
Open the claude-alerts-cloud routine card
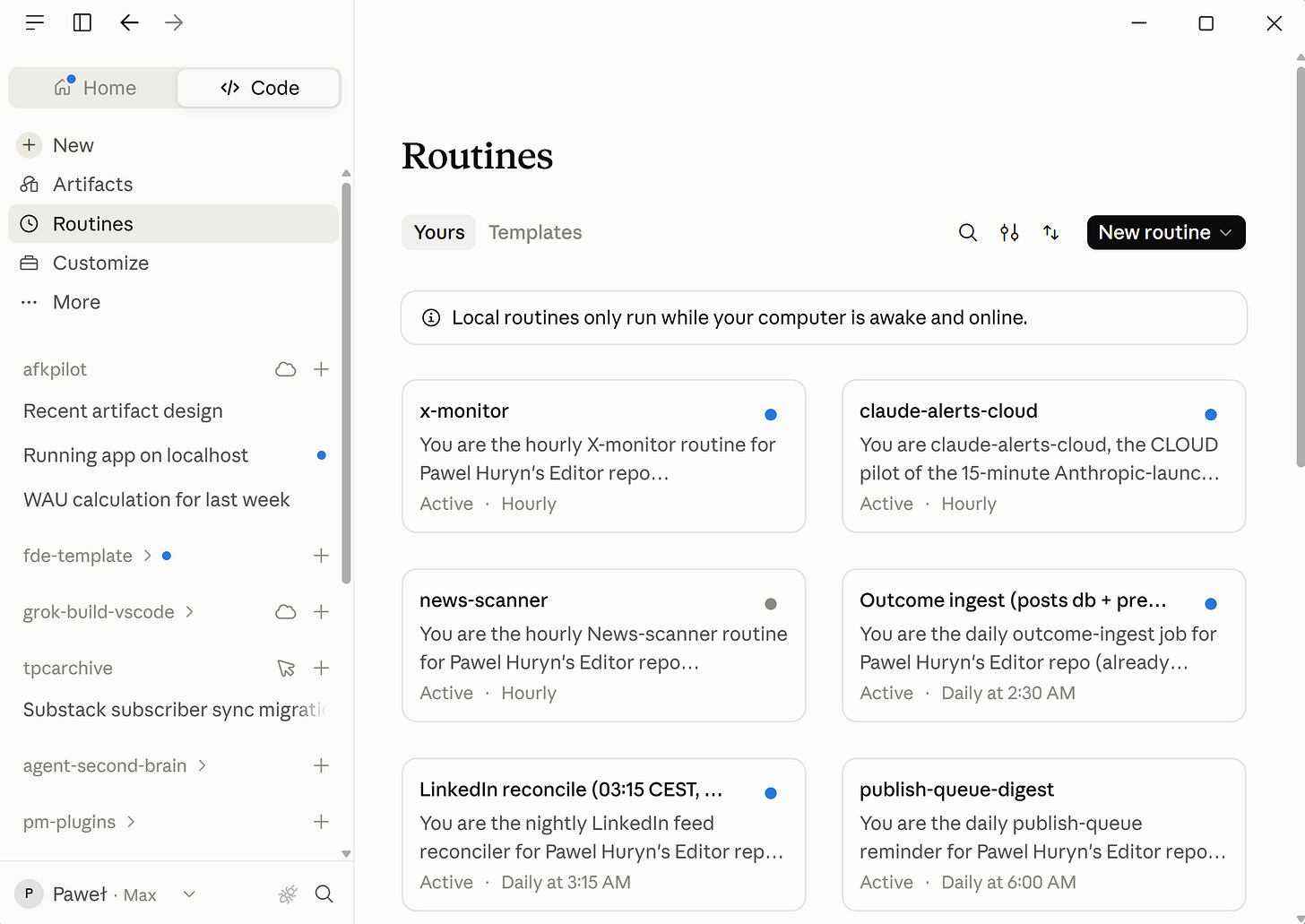[x=1044, y=456]
